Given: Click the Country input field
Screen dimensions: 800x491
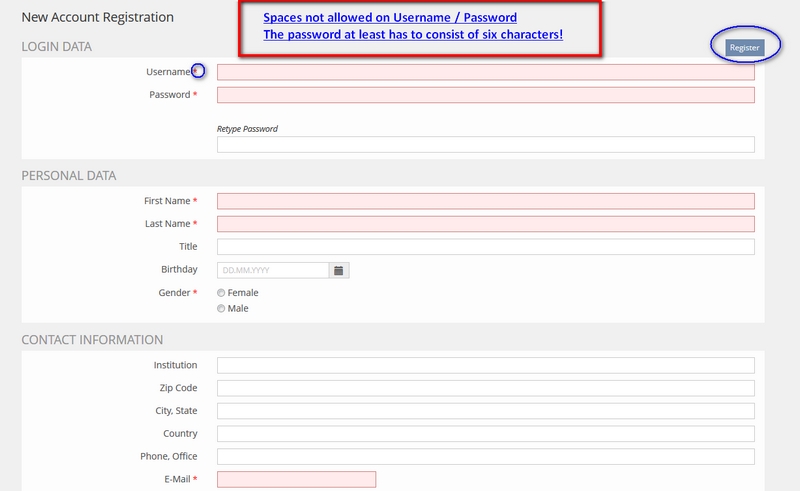Looking at the screenshot, I should [x=486, y=434].
